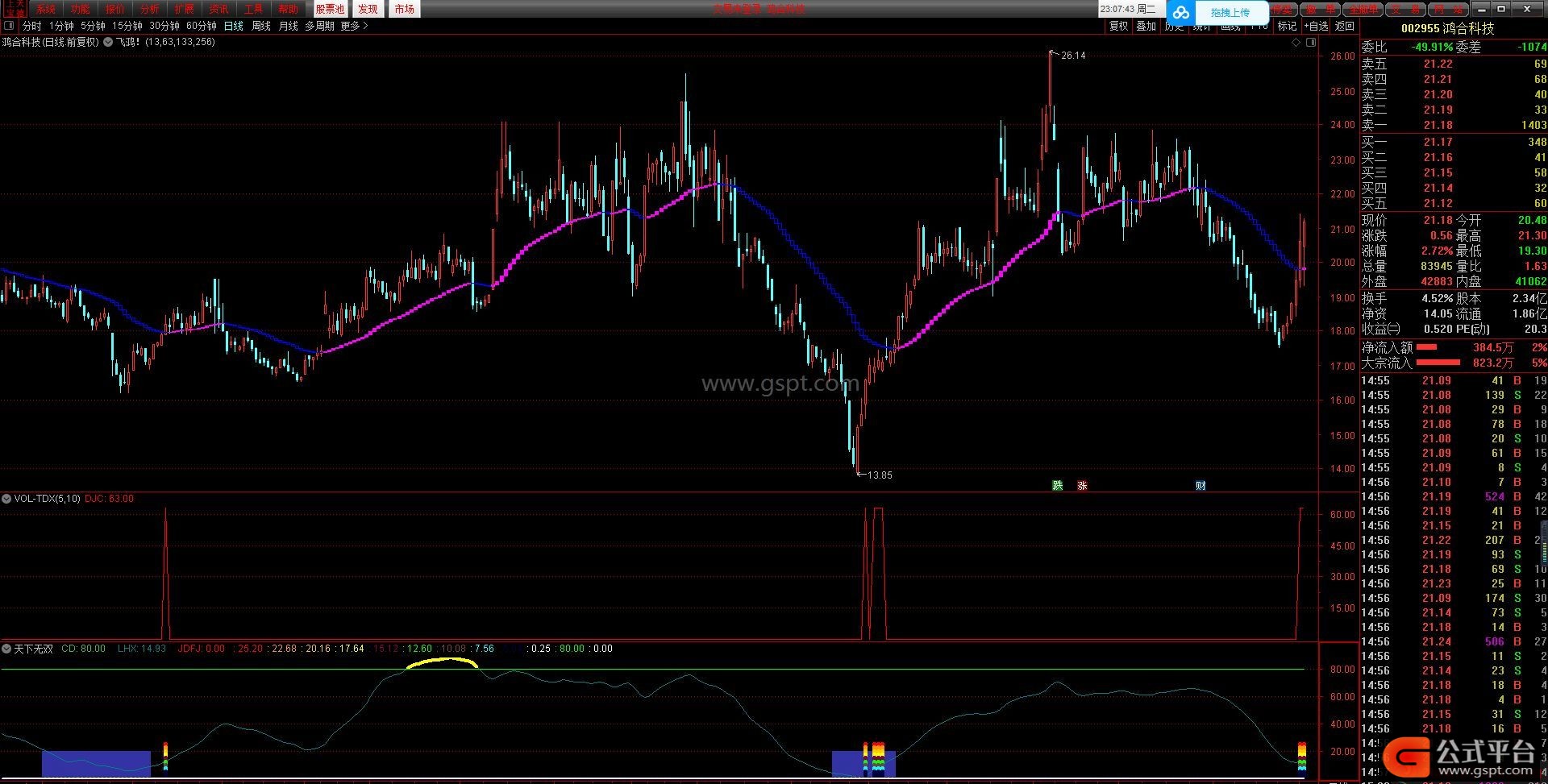Add stock with +自选 button
The height and width of the screenshot is (784, 1548).
[x=1316, y=26]
